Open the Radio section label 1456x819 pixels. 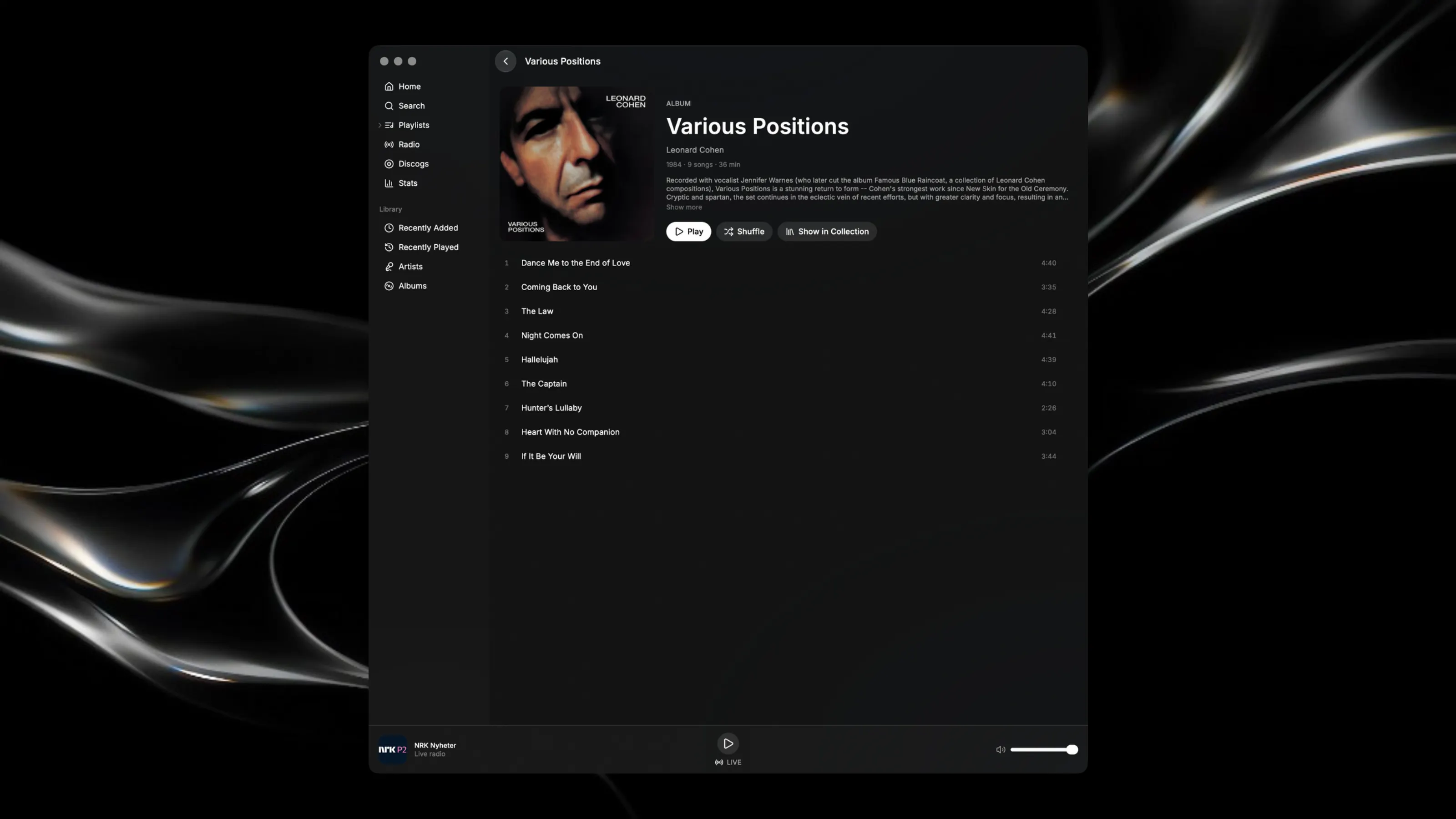point(409,144)
